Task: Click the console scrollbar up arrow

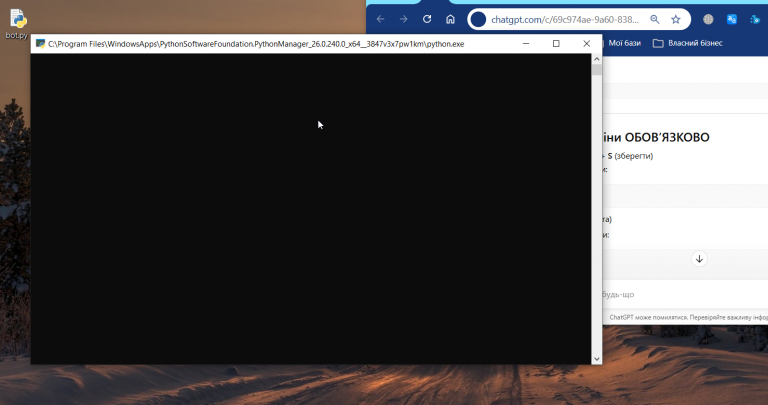Action: pos(597,59)
